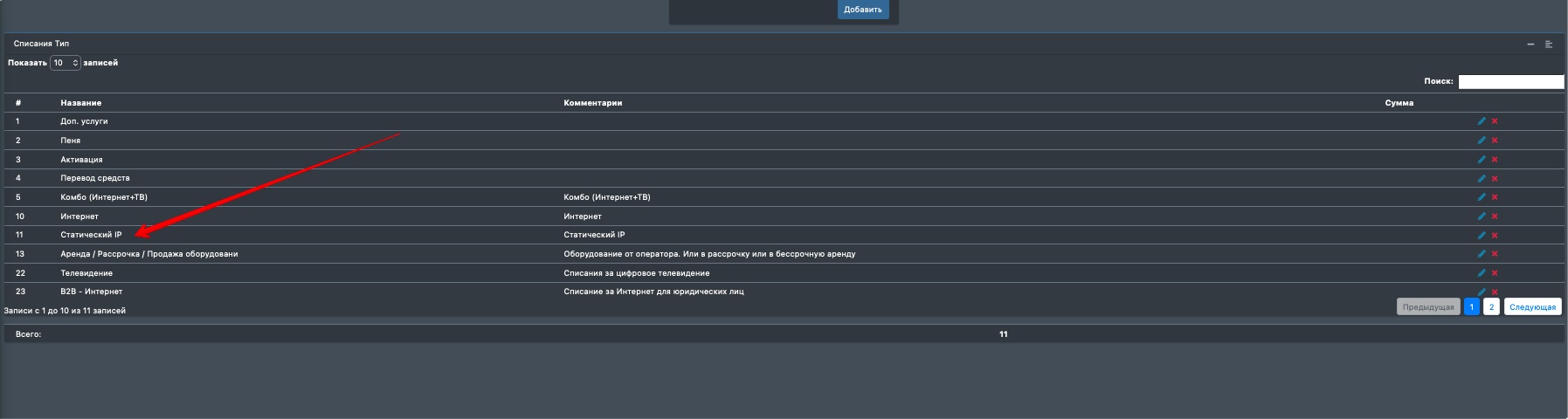The height and width of the screenshot is (419, 1568).
Task: Edit the Статический IP entry
Action: click(x=1481, y=236)
